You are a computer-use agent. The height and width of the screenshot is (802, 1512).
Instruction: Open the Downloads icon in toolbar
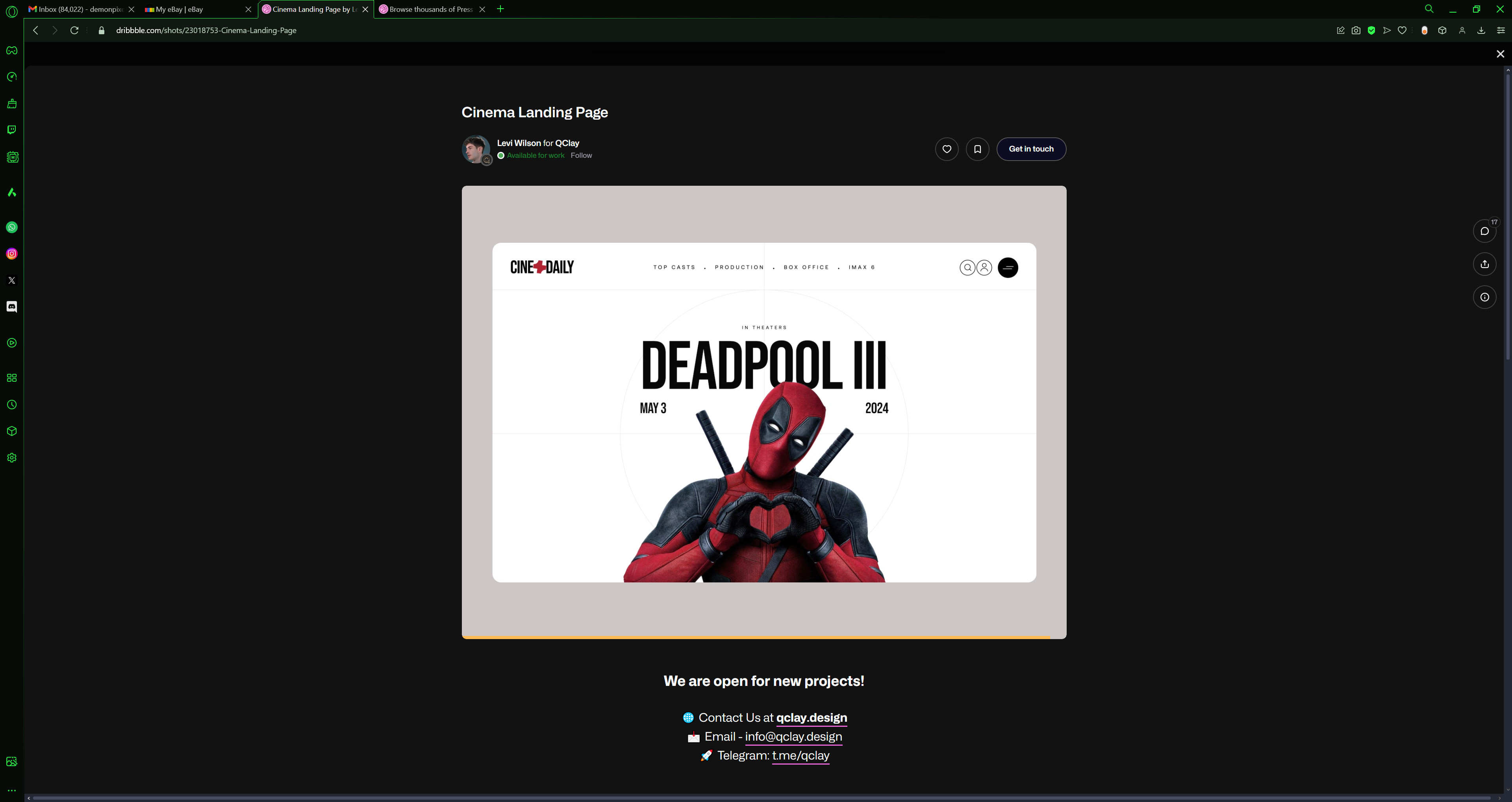(x=1481, y=31)
